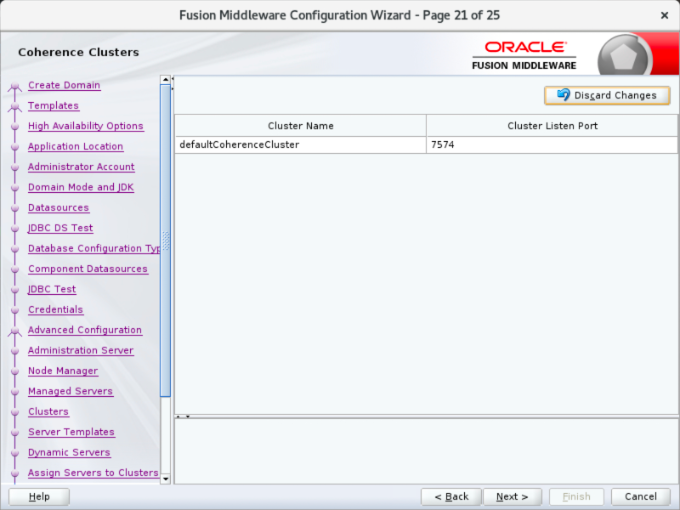Open the Datasources step
Viewport: 680px width, 510px height.
[x=59, y=207]
